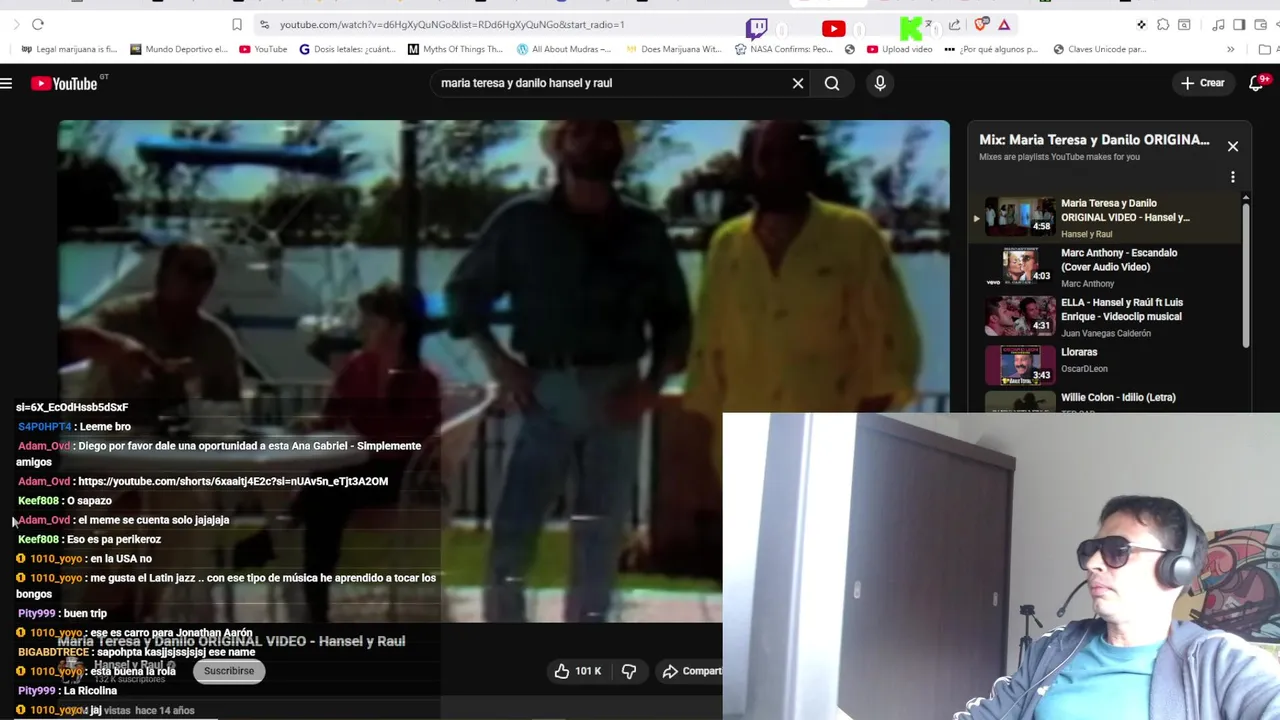Screen dimensions: 1280x720
Task: Open the music note playlist icon
Action: point(1218,24)
